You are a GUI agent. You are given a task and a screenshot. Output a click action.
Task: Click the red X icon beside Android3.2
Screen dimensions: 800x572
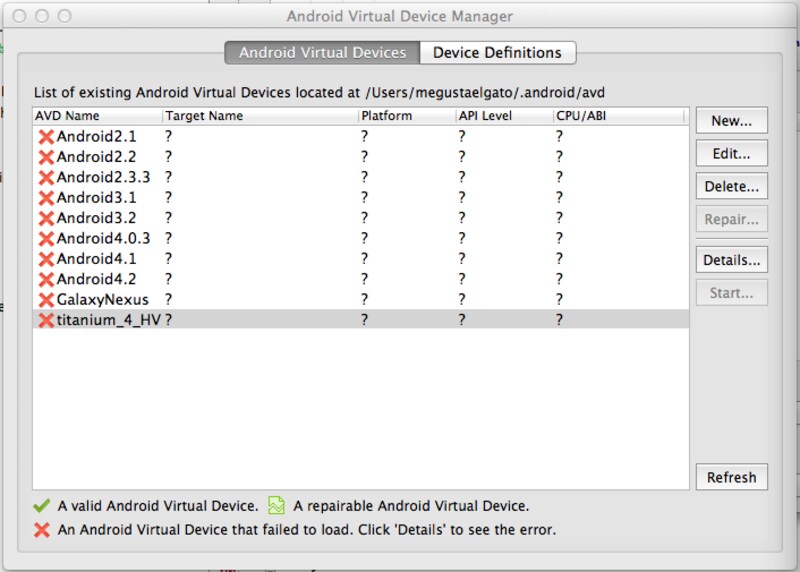pyautogui.click(x=45, y=218)
